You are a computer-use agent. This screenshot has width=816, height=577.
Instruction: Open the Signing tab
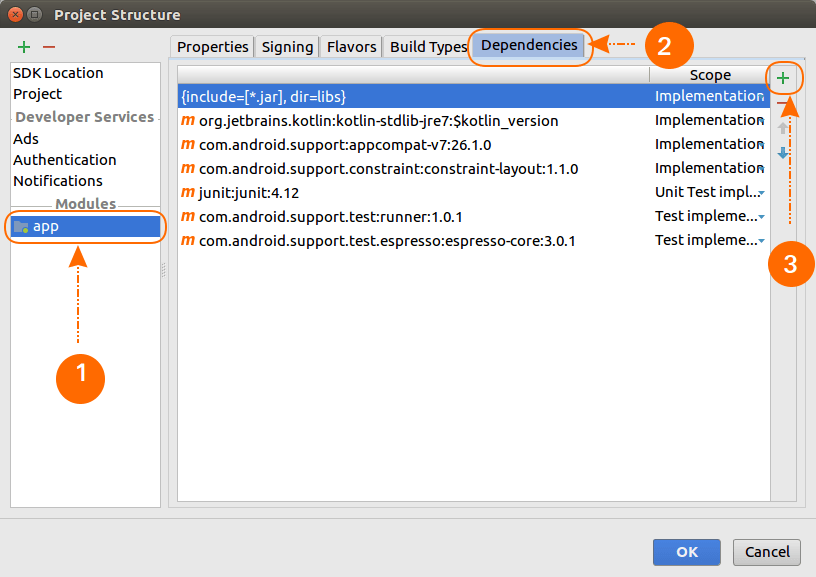[x=287, y=46]
